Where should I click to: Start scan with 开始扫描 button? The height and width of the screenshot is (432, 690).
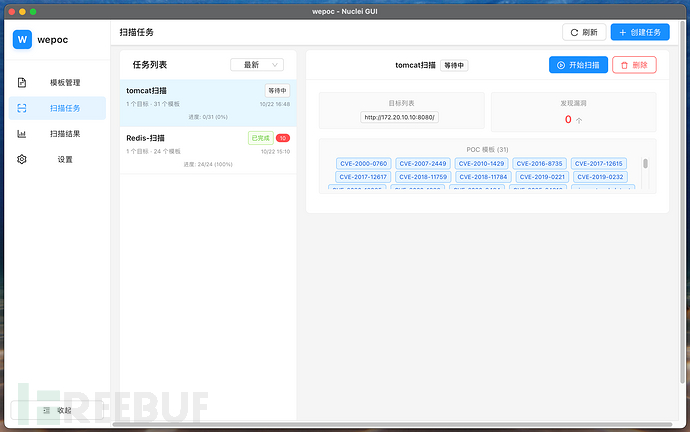(x=578, y=65)
